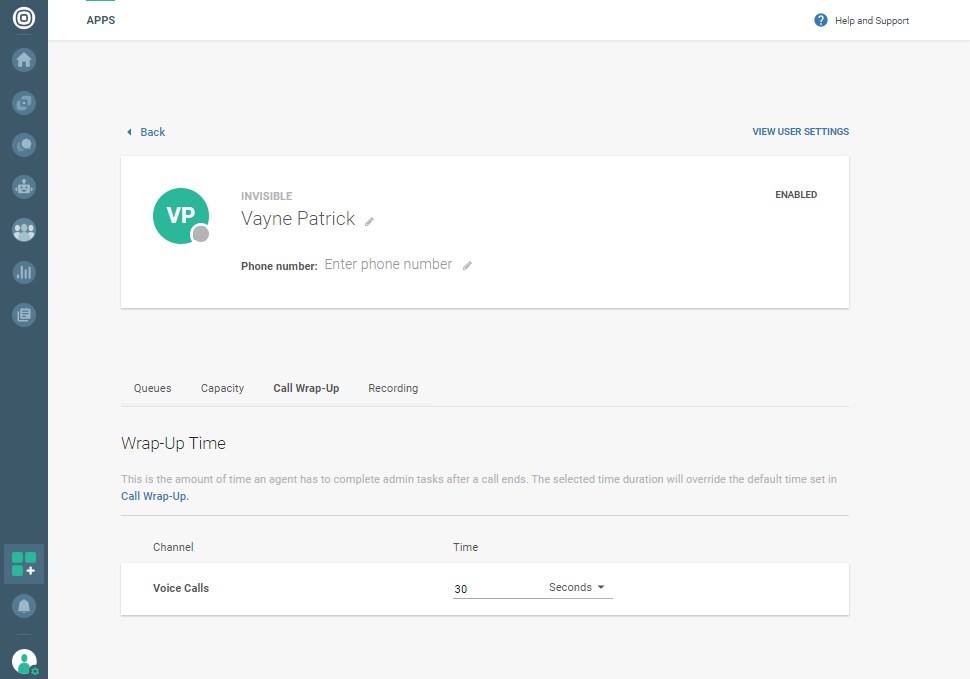This screenshot has height=679, width=970.
Task: Click VIEW USER SETTINGS link
Action: (800, 132)
